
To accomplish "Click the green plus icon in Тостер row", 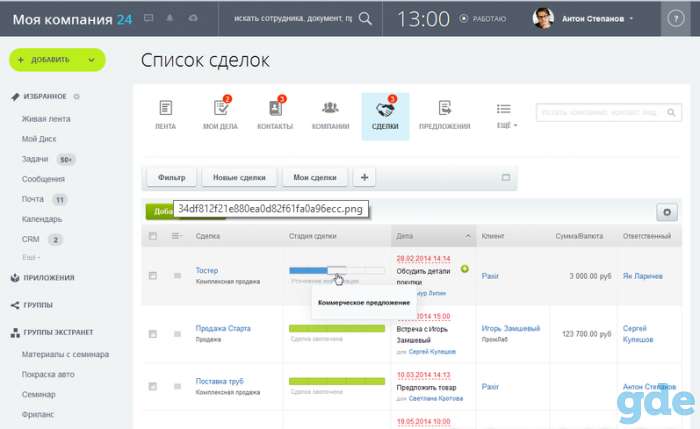I will click(465, 269).
